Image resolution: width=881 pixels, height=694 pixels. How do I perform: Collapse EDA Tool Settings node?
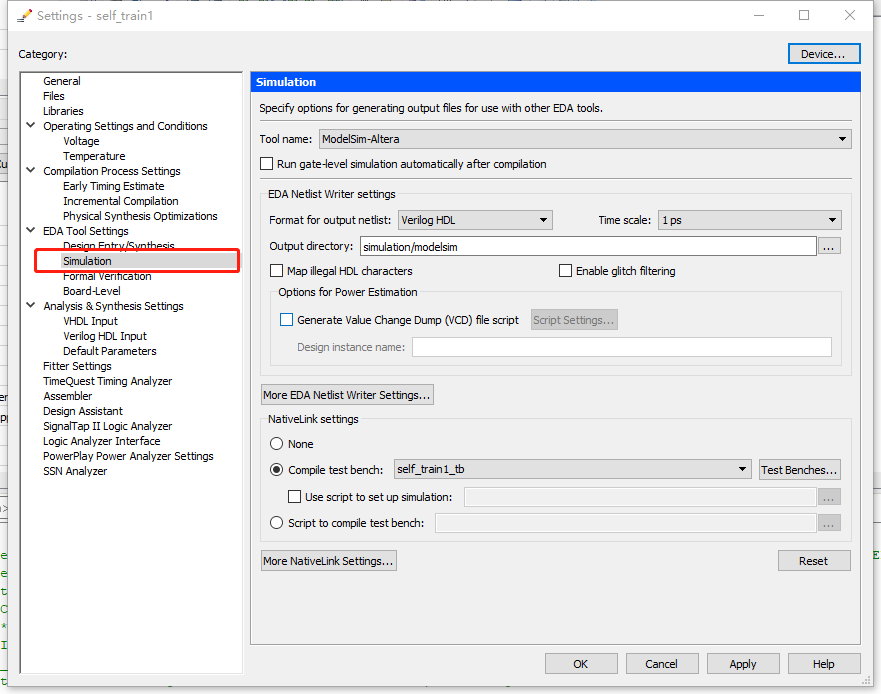[31, 230]
